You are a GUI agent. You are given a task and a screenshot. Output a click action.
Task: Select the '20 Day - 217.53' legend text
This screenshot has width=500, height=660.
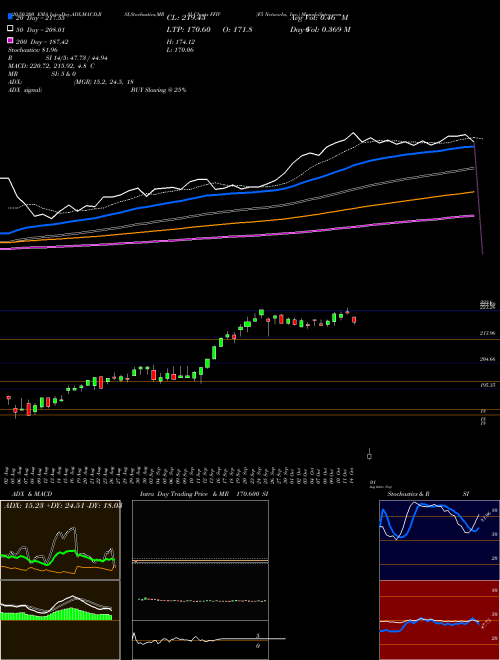[40, 18]
